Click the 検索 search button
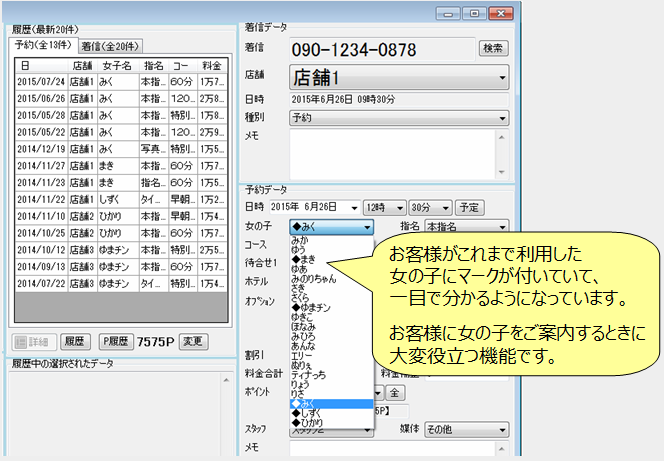Screen dimensions: 664x461 [x=493, y=48]
